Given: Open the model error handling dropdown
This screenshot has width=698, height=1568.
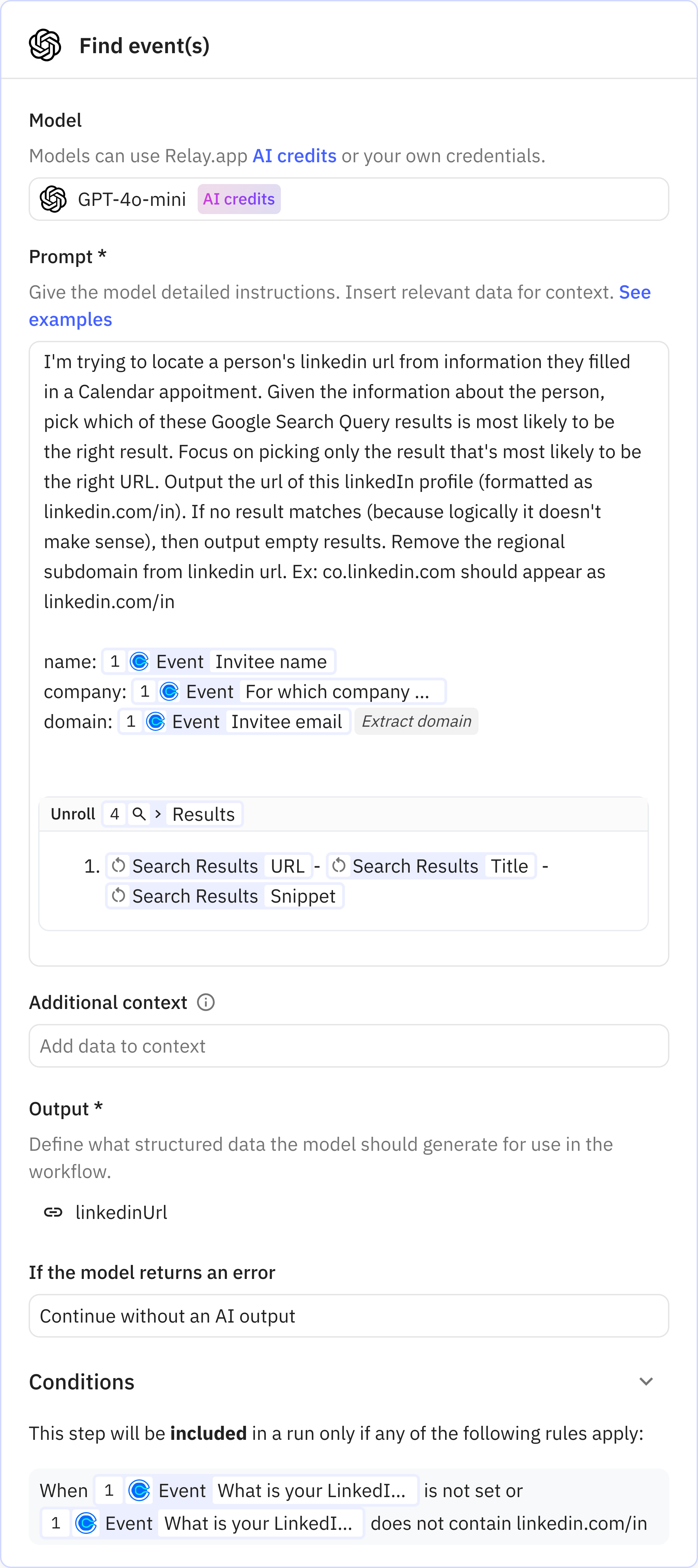Looking at the screenshot, I should [x=349, y=1315].
